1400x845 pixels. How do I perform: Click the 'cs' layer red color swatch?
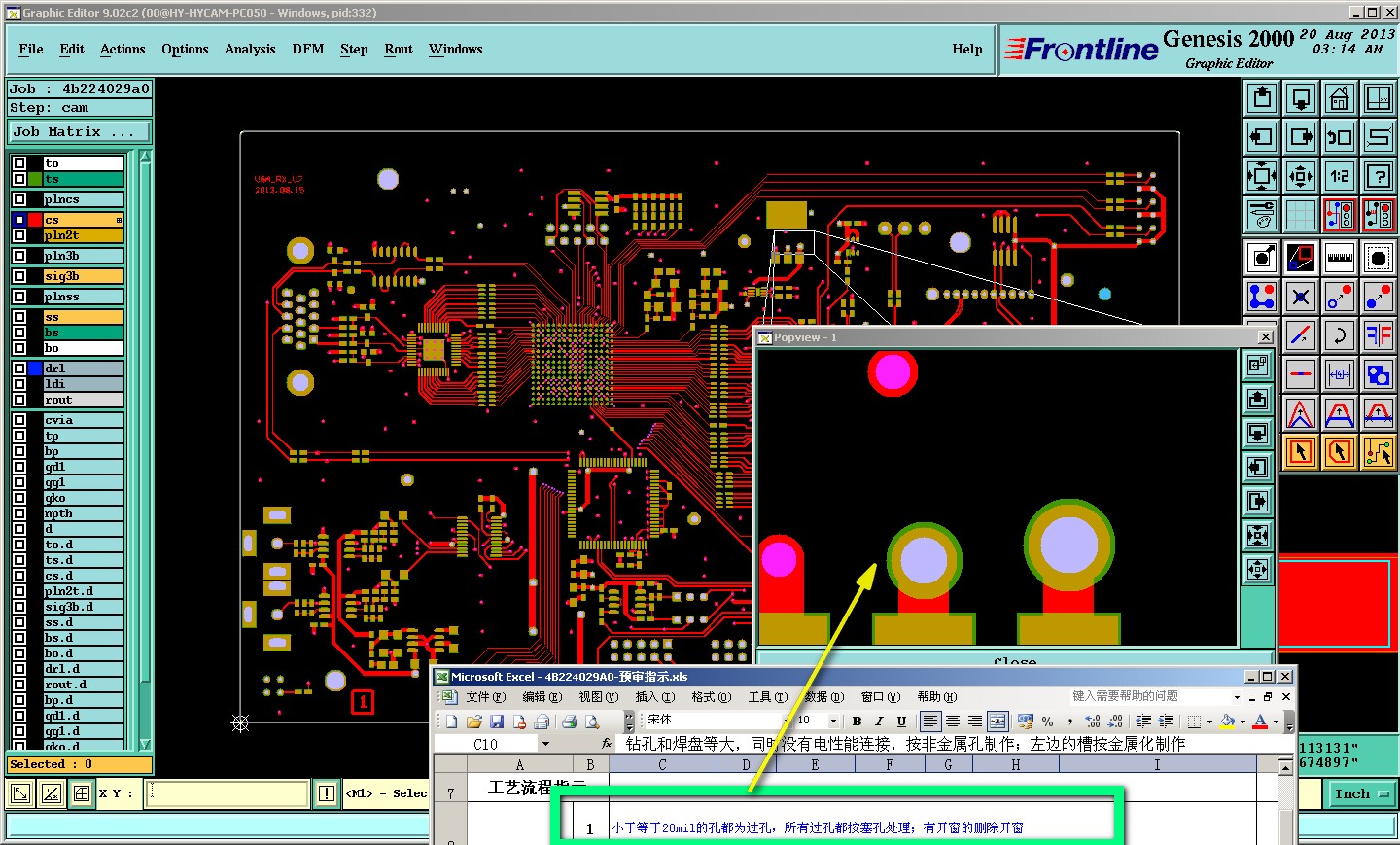click(x=35, y=220)
